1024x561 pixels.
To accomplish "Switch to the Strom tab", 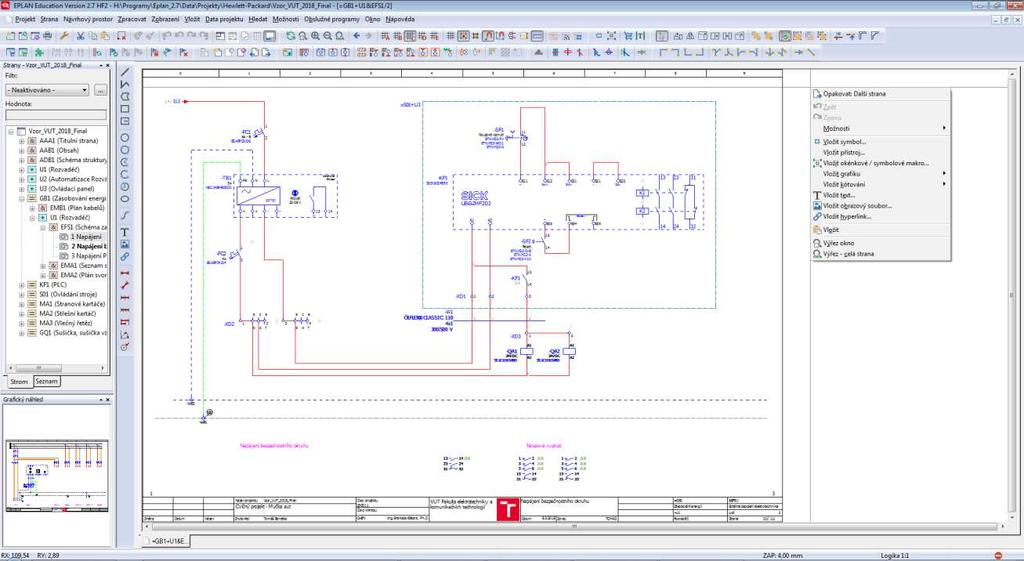I will tap(19, 381).
